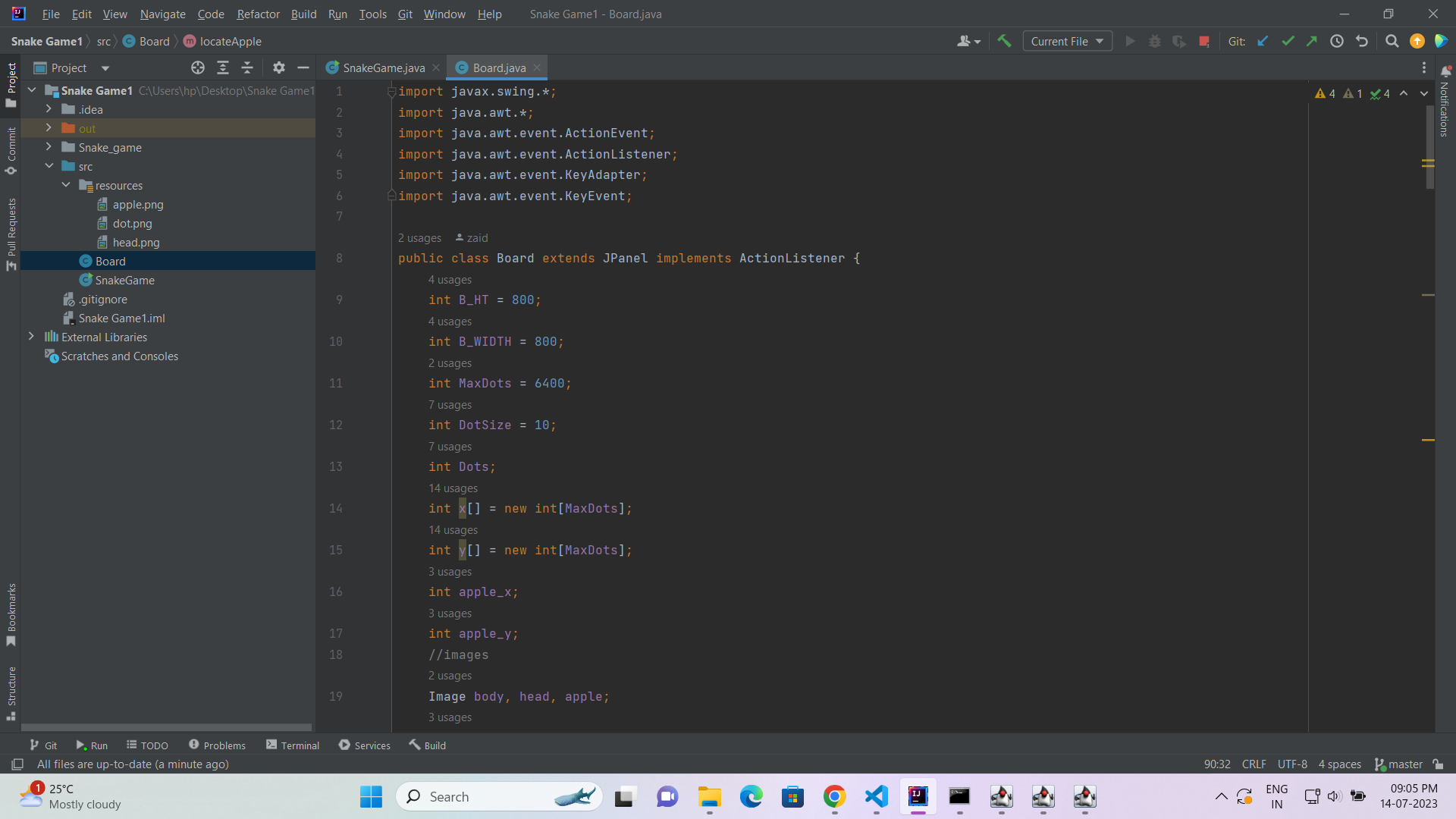Open branch popup via master in status bar
1456x819 pixels.
click(1405, 764)
